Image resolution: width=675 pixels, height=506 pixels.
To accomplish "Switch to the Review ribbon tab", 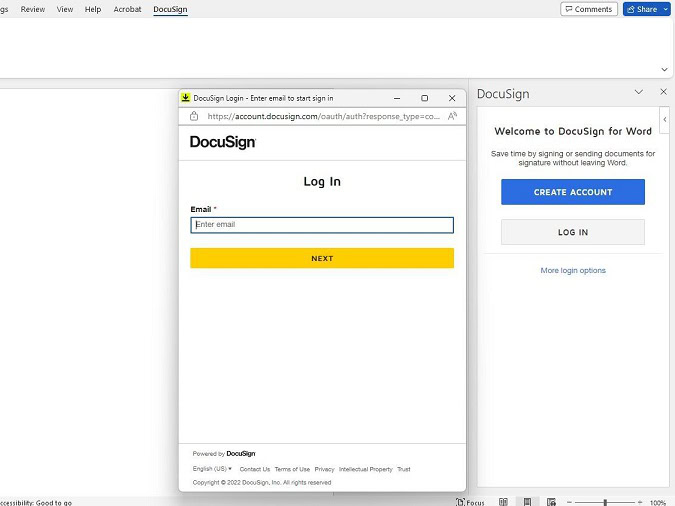I will point(33,9).
